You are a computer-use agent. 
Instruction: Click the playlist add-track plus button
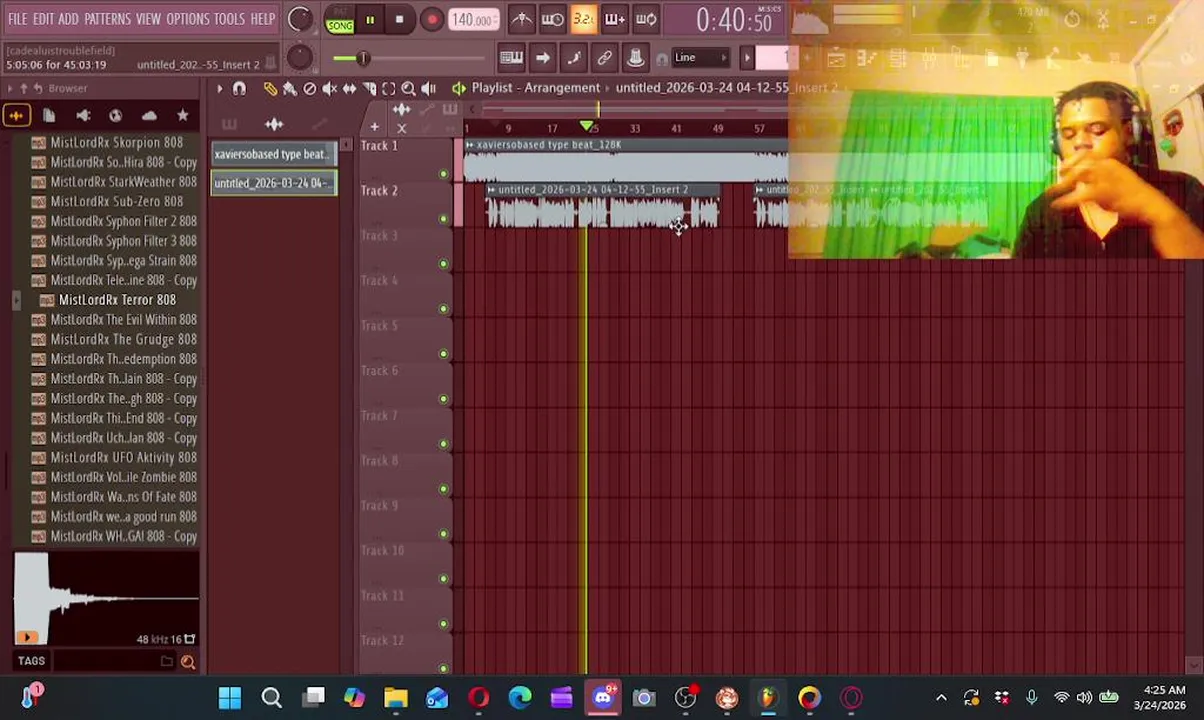tap(374, 127)
